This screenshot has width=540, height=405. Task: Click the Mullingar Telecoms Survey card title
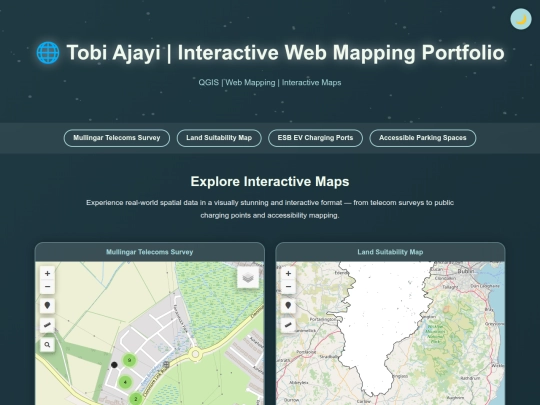tap(149, 252)
